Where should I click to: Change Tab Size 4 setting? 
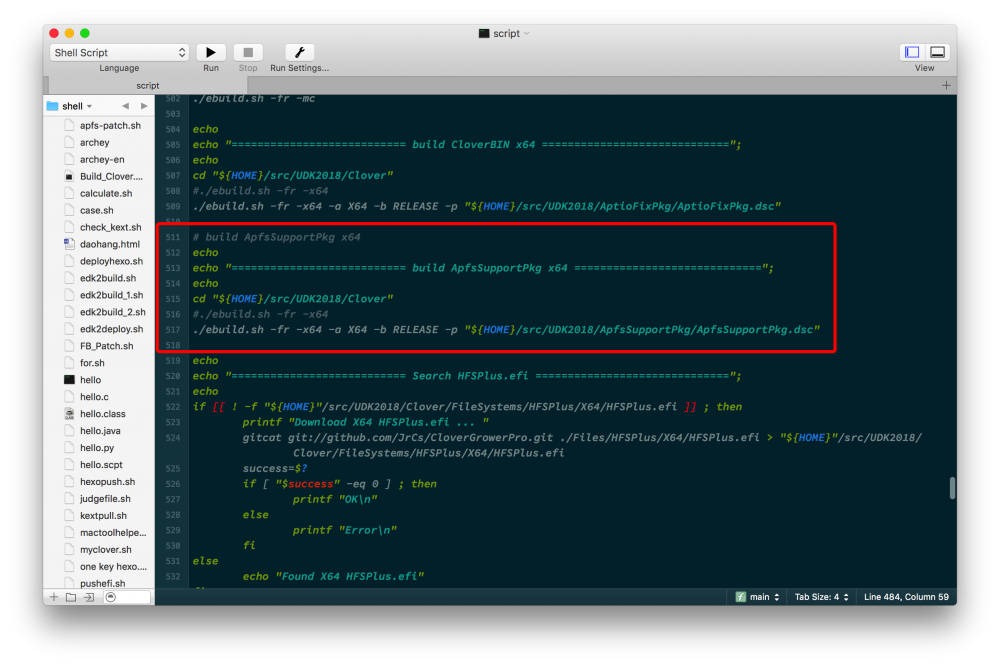[821, 597]
